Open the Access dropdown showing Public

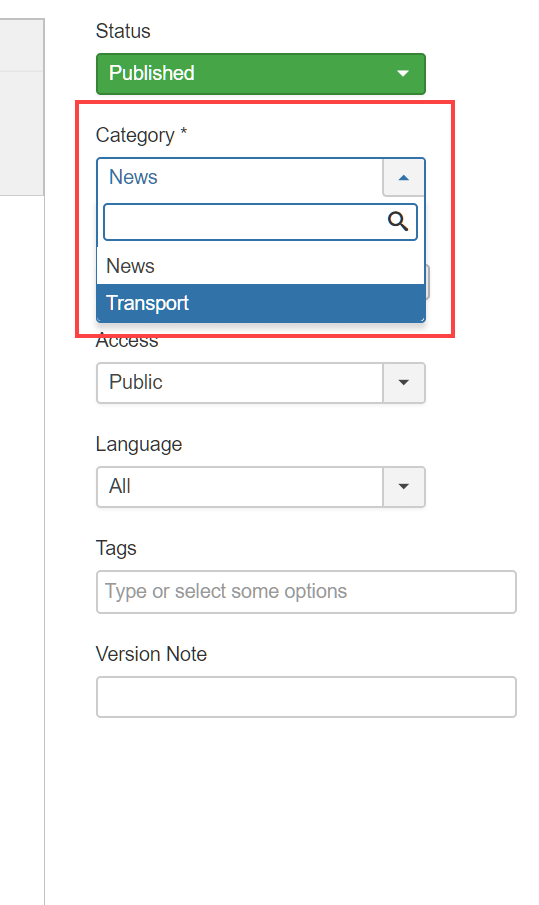261,383
